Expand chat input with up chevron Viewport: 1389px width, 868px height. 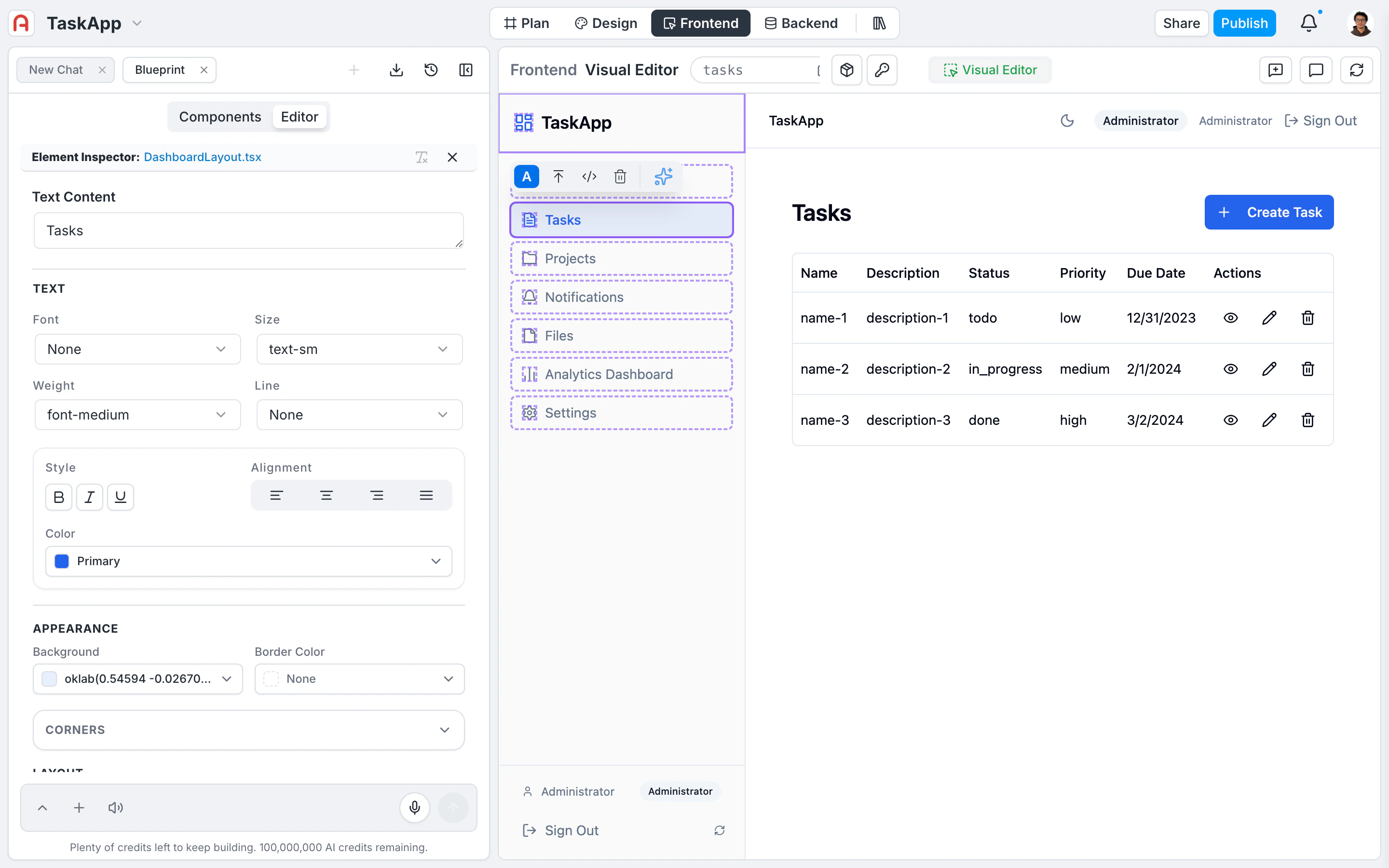(42, 808)
